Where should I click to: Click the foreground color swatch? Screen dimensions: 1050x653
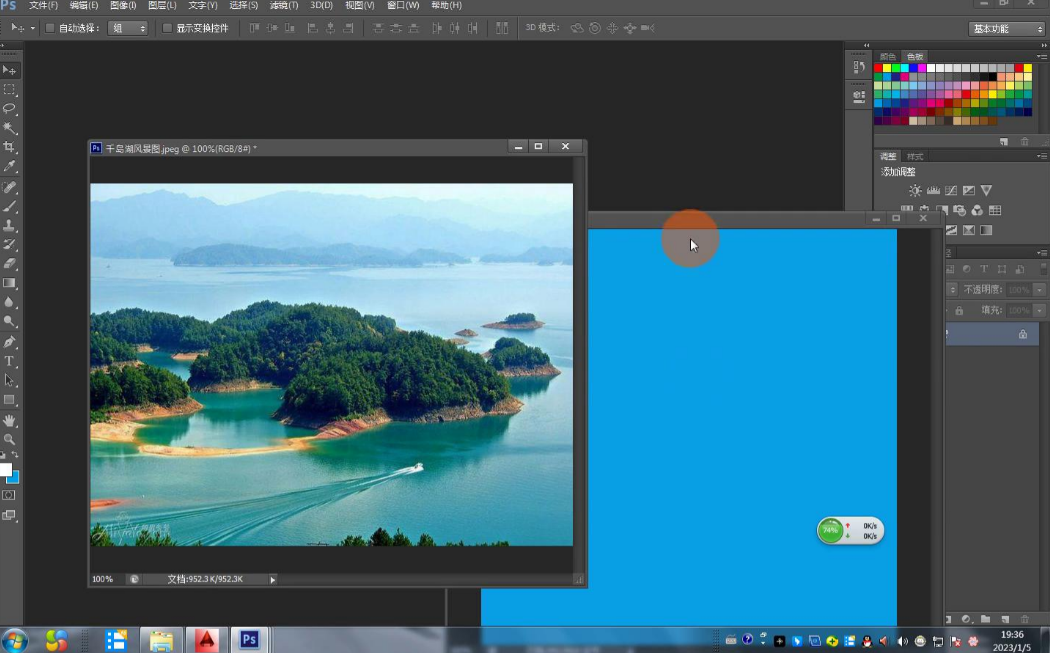point(5,469)
